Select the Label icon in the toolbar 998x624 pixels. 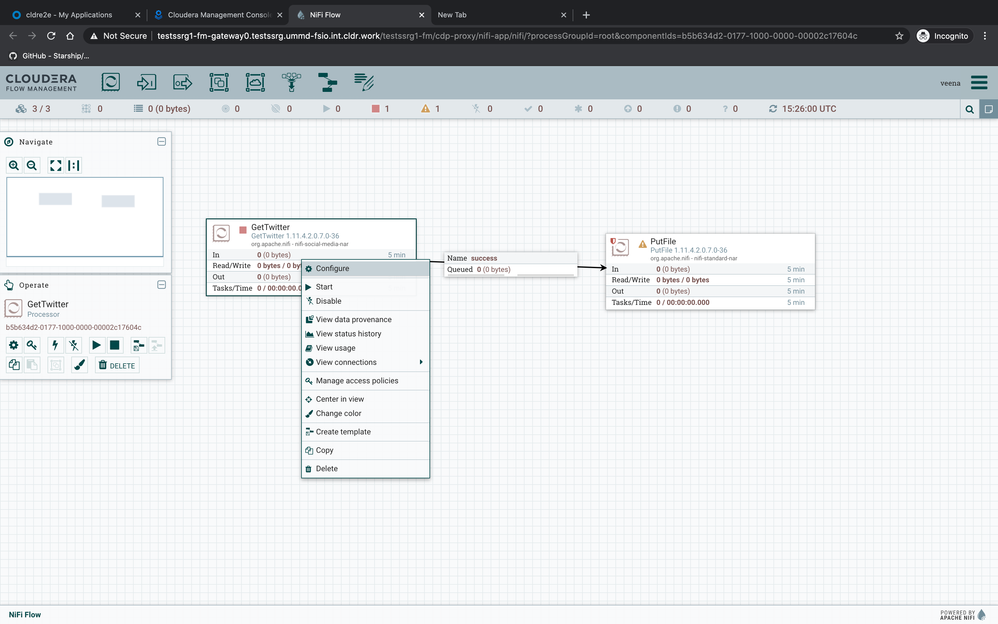[x=364, y=82]
